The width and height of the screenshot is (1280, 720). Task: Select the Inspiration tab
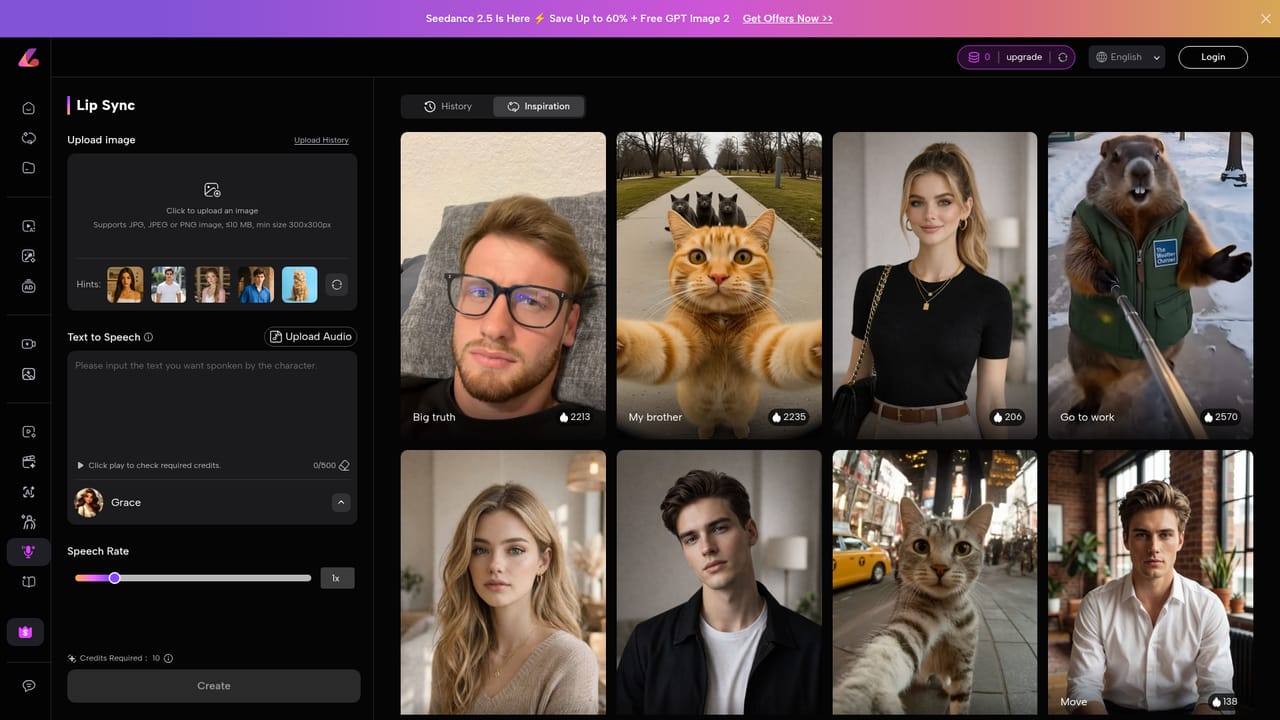click(539, 106)
